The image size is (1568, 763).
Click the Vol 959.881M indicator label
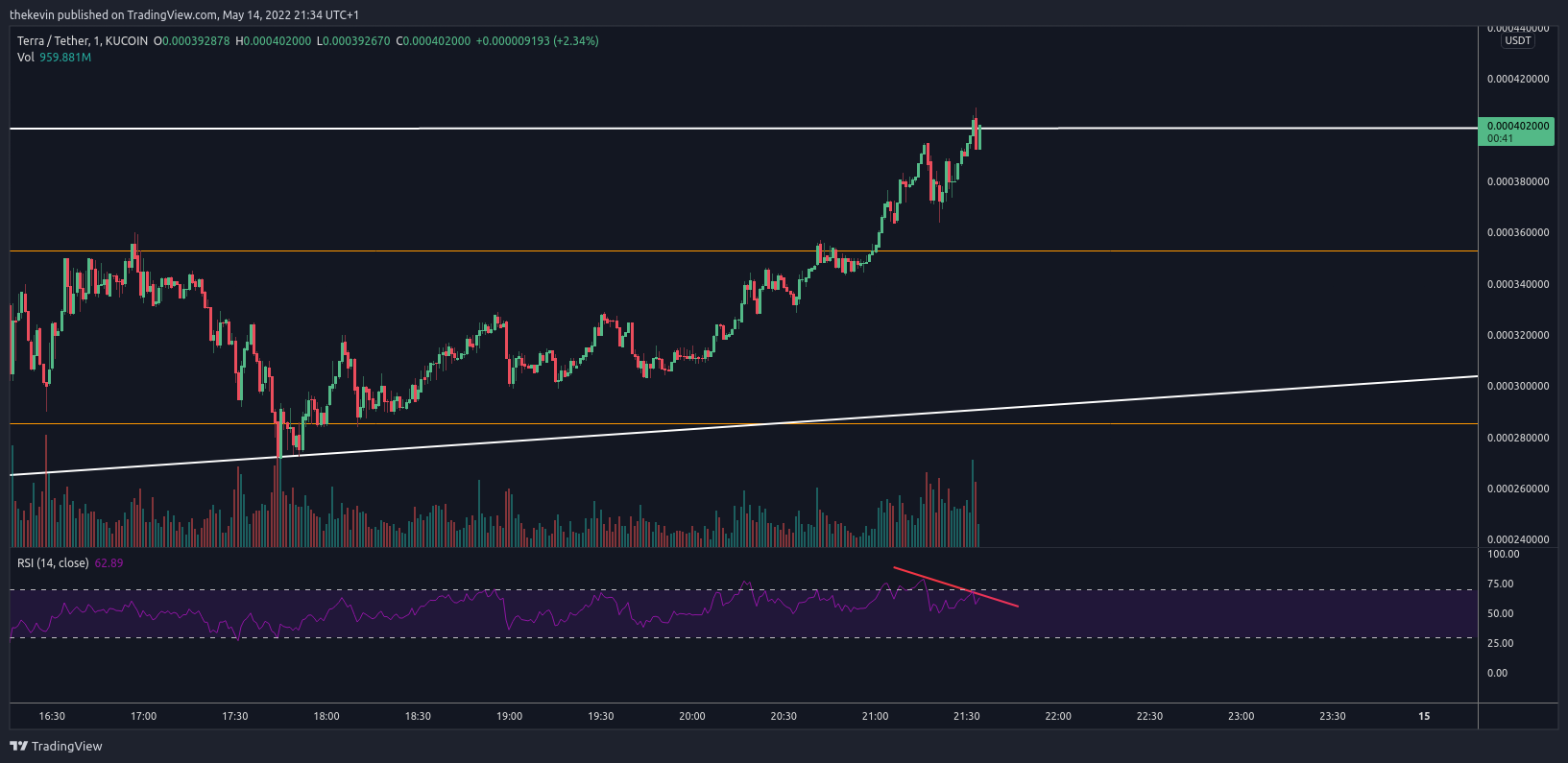click(x=54, y=58)
